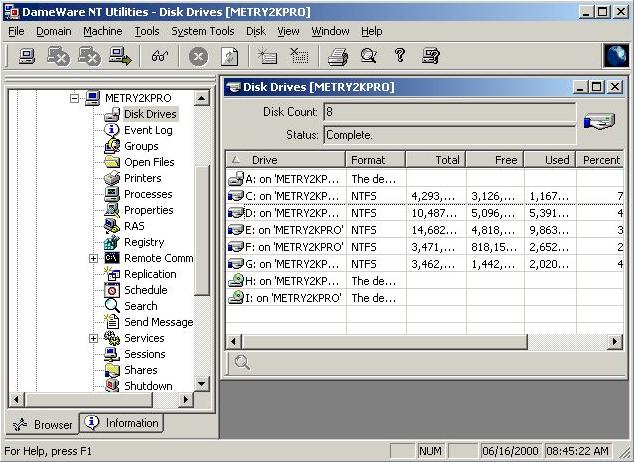Image resolution: width=634 pixels, height=462 pixels.
Task: Click the Status field showing Complete
Action: (450, 135)
